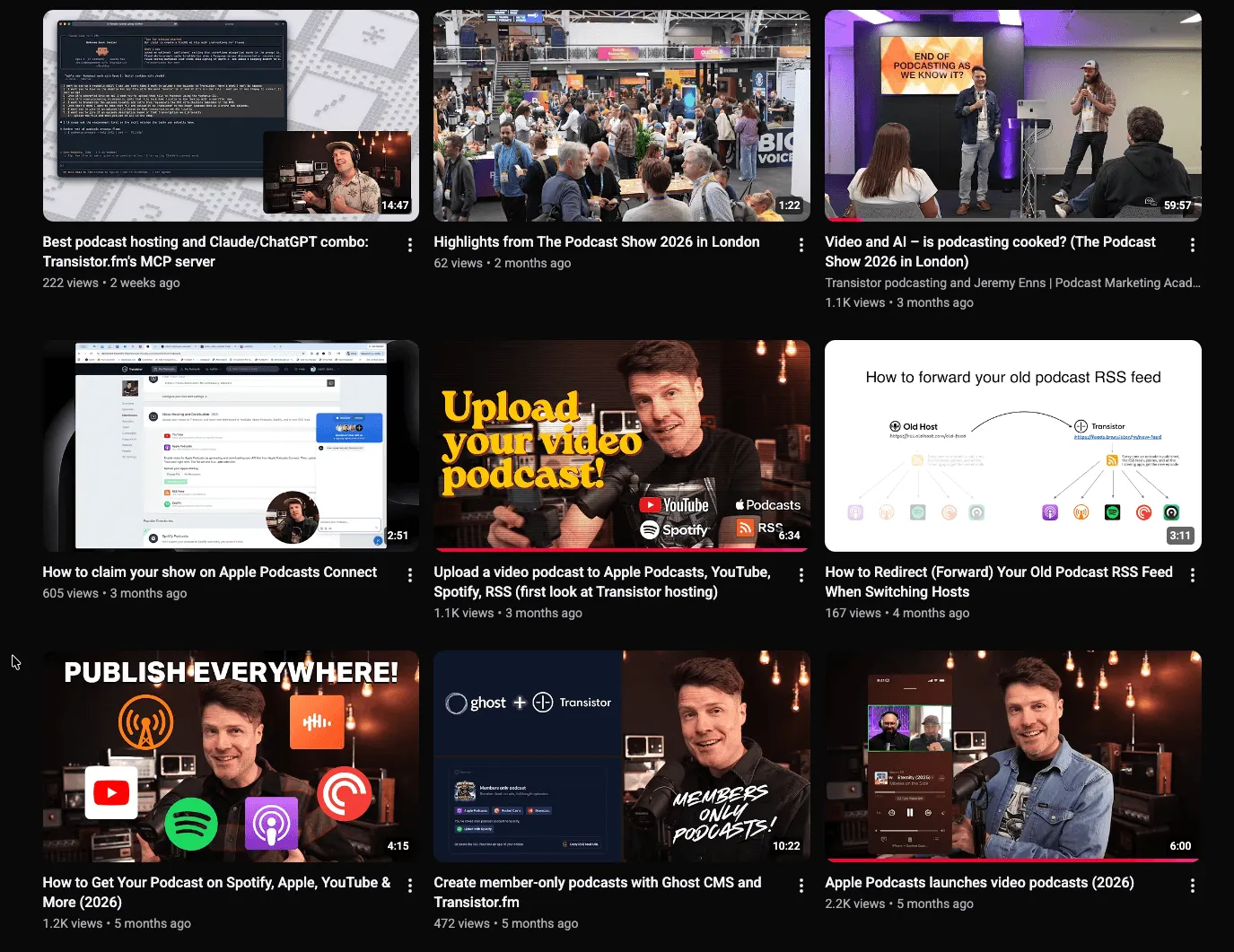
Task: Play the 'ghost + Transistor' members only thumbnail
Action: (622, 756)
